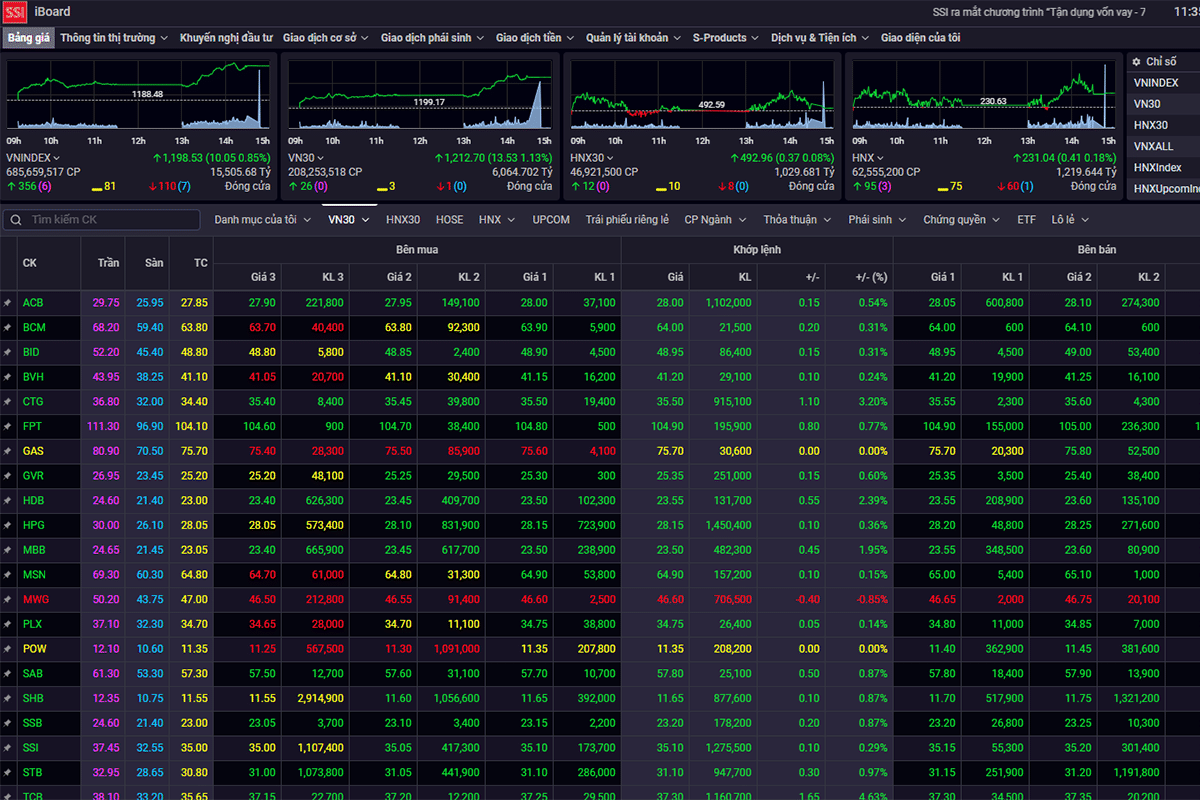Viewport: 1200px width, 800px height.
Task: Switch to the HOSE tab
Action: click(x=449, y=220)
